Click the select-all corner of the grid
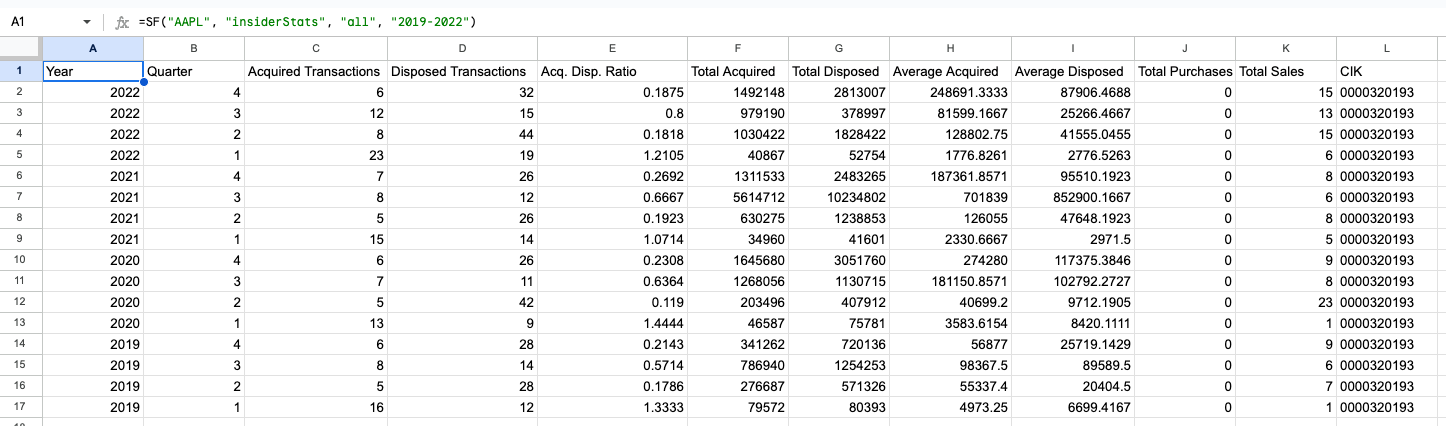The image size is (1446, 426). [20, 48]
